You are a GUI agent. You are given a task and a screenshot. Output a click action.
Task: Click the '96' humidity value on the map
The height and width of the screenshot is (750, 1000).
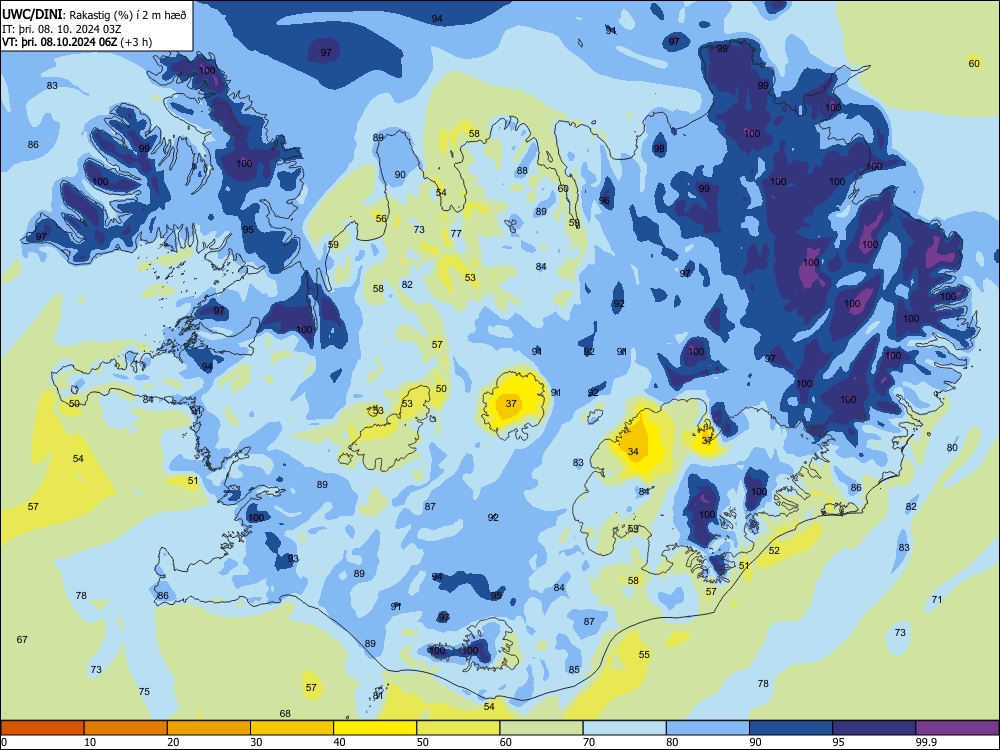604,201
